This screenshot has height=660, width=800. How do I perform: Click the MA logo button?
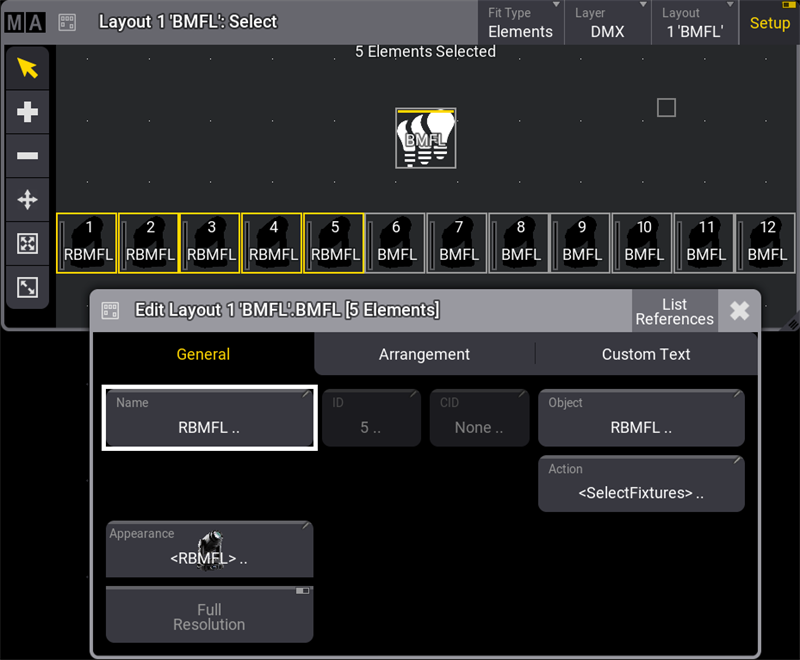24,21
